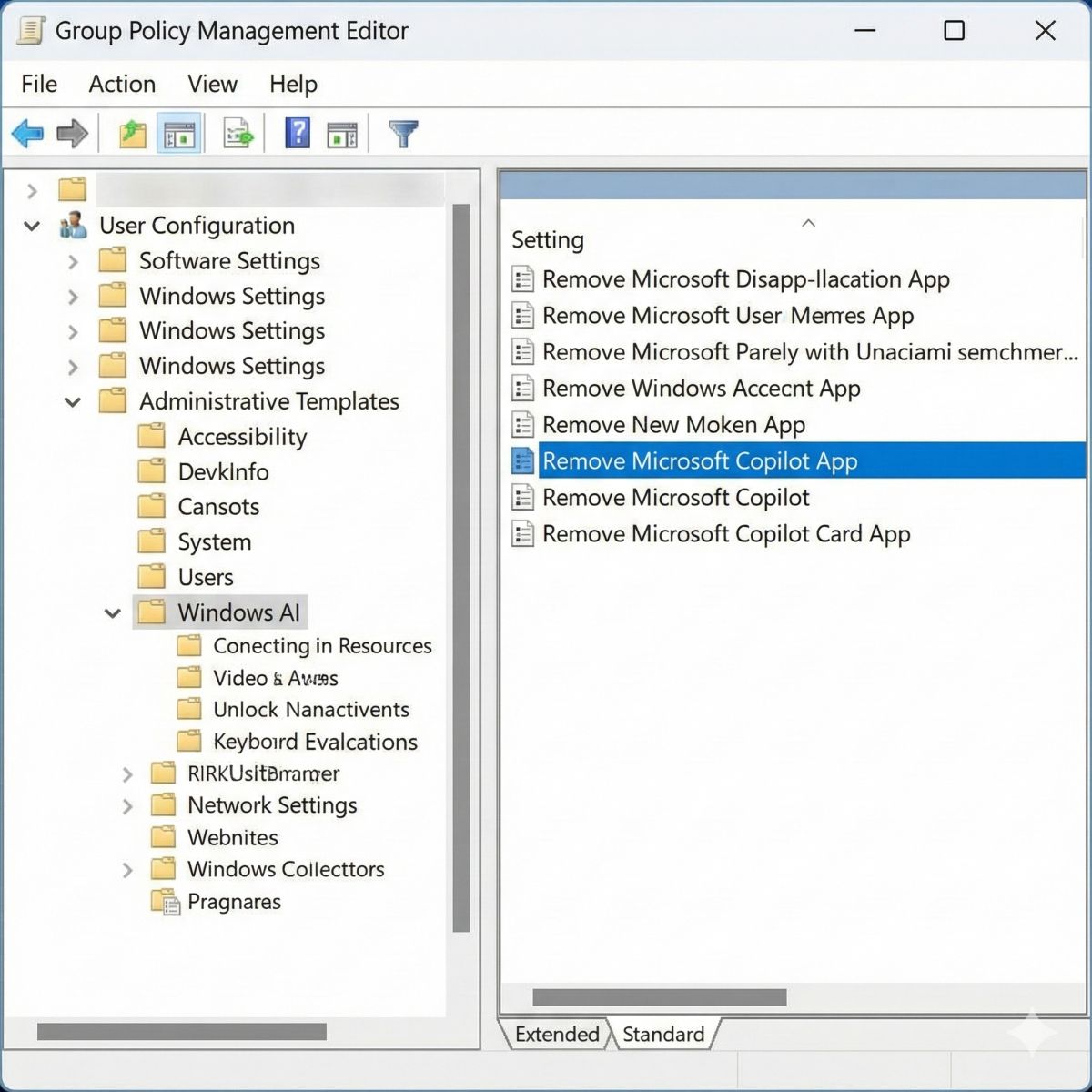Expand the Software Settings folder
The image size is (1092, 1092).
click(73, 262)
